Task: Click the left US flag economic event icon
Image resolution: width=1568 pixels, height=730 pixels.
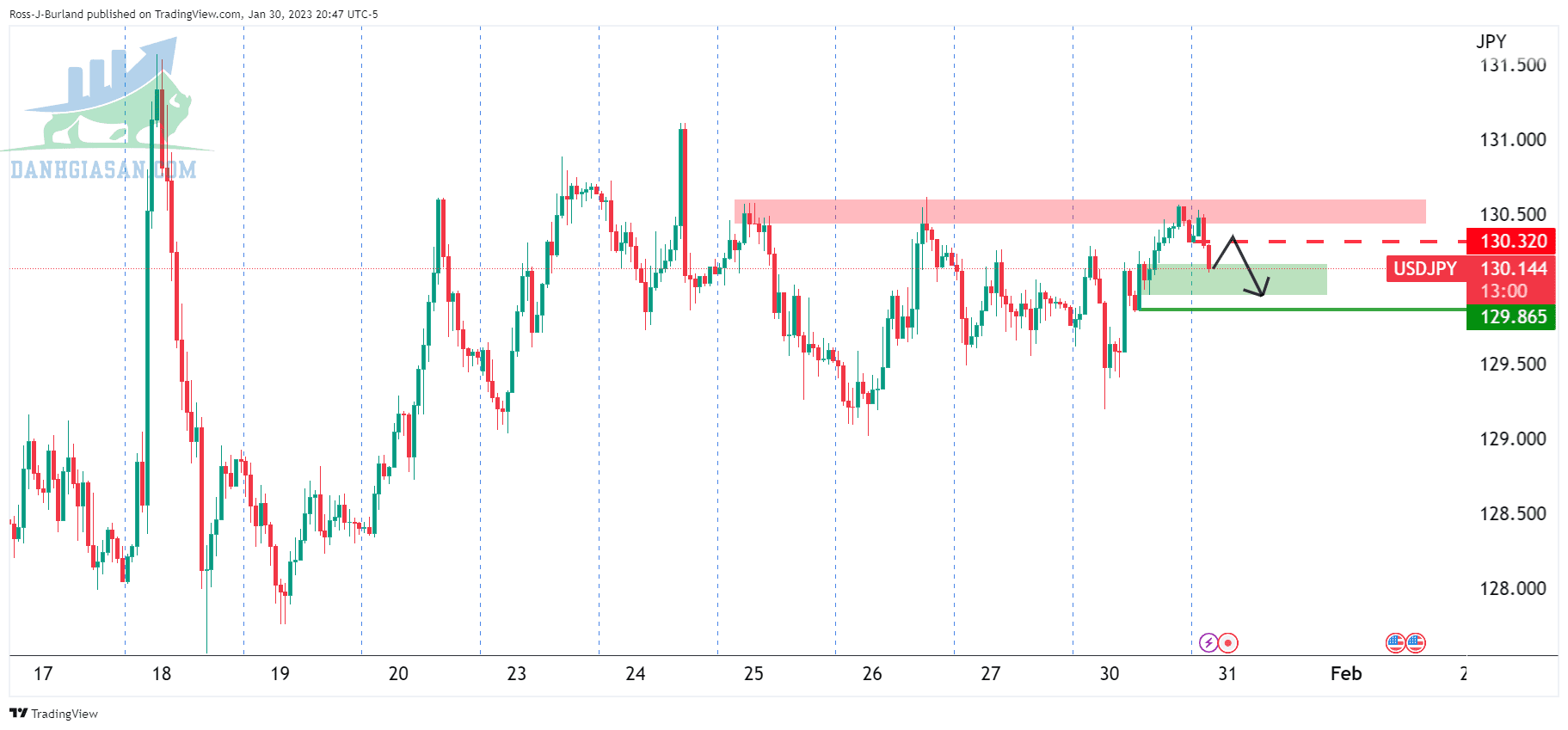Action: 1395,642
